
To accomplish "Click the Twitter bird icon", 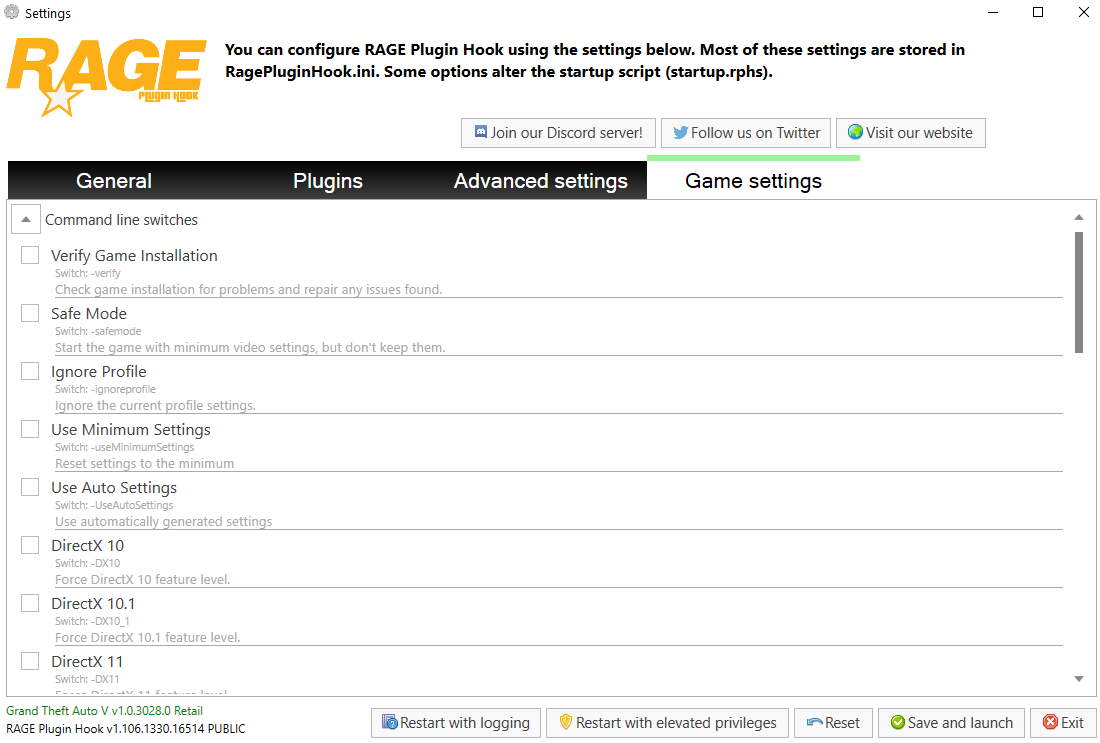I will click(x=680, y=133).
